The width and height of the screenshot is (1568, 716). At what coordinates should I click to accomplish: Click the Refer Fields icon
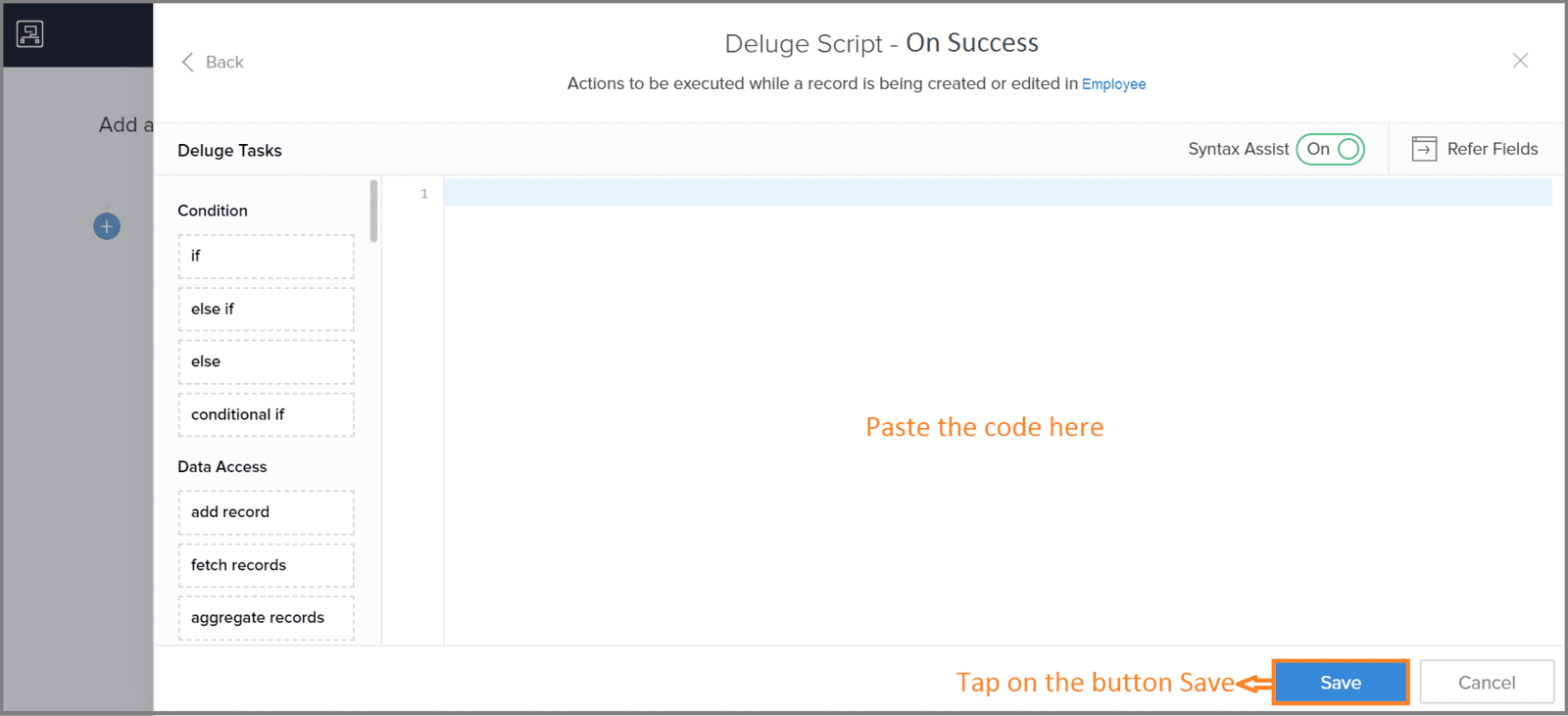1424,149
